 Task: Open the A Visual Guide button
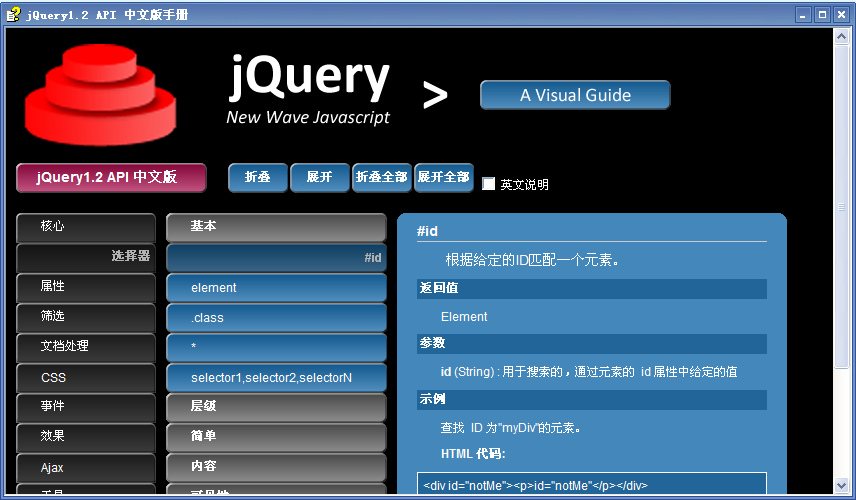575,95
